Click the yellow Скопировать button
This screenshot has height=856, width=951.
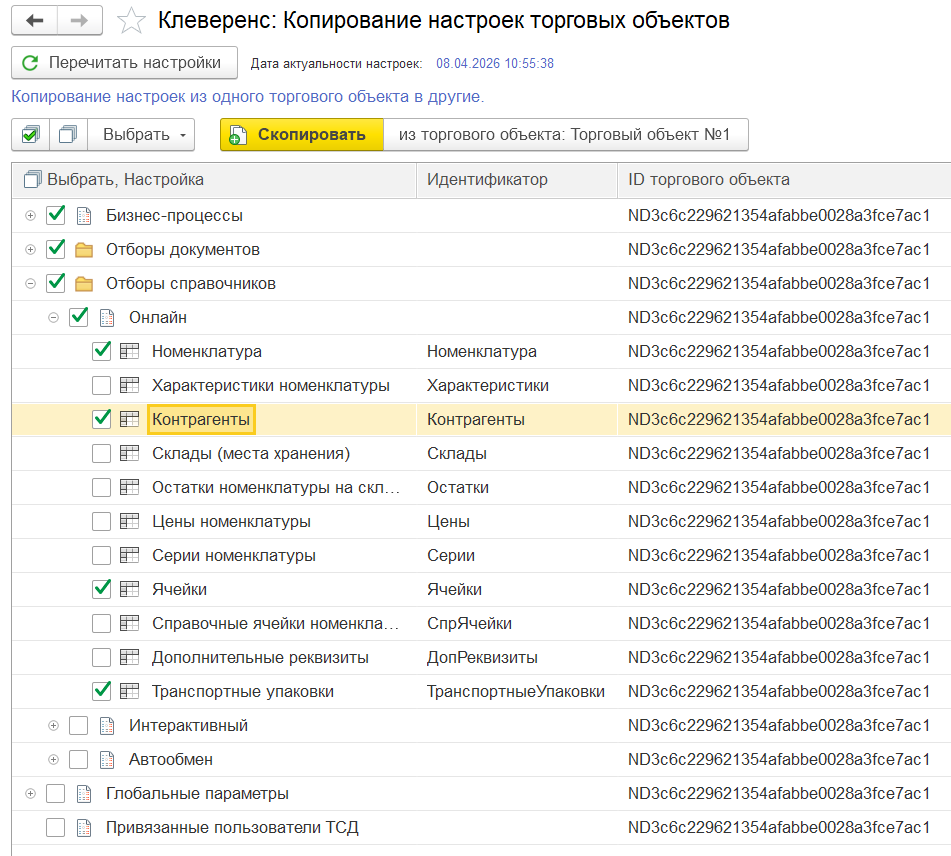302,134
